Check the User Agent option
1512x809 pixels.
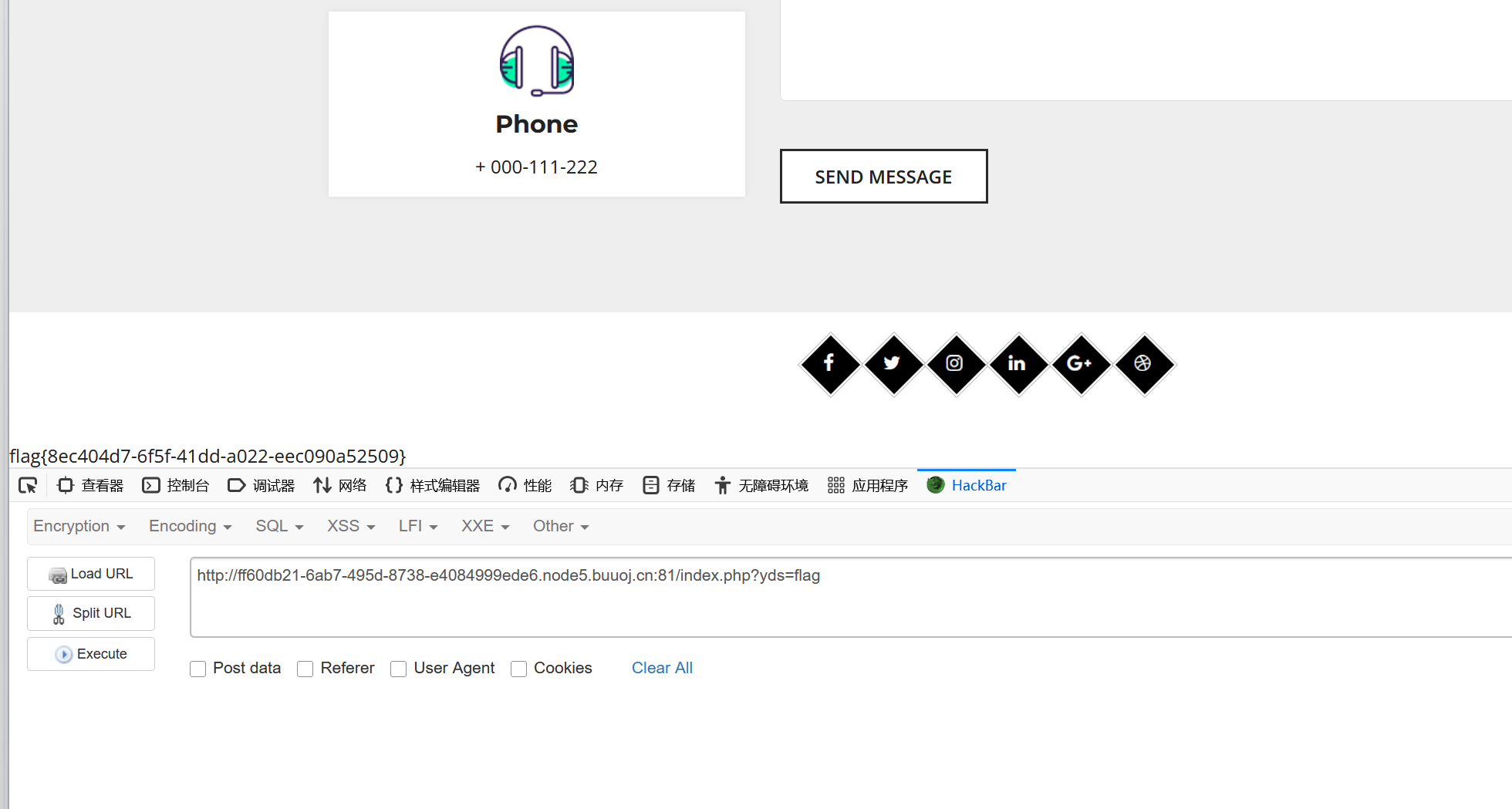(x=399, y=669)
